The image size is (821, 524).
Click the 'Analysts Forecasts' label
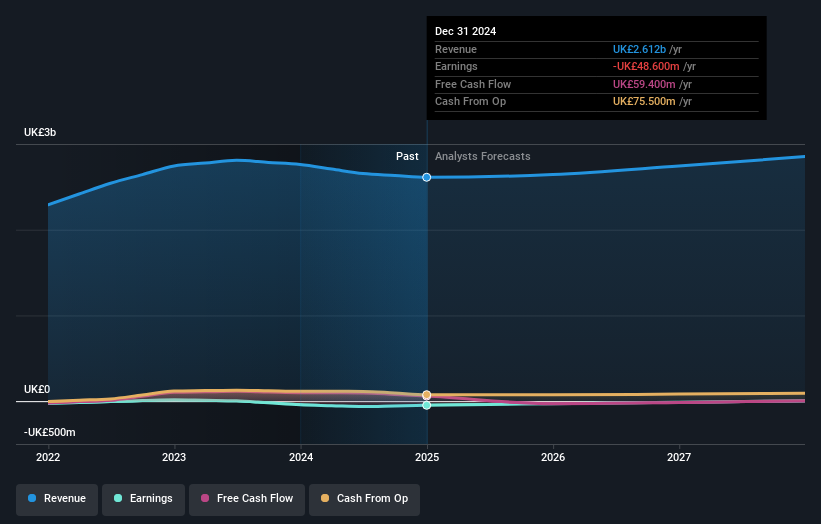point(483,157)
